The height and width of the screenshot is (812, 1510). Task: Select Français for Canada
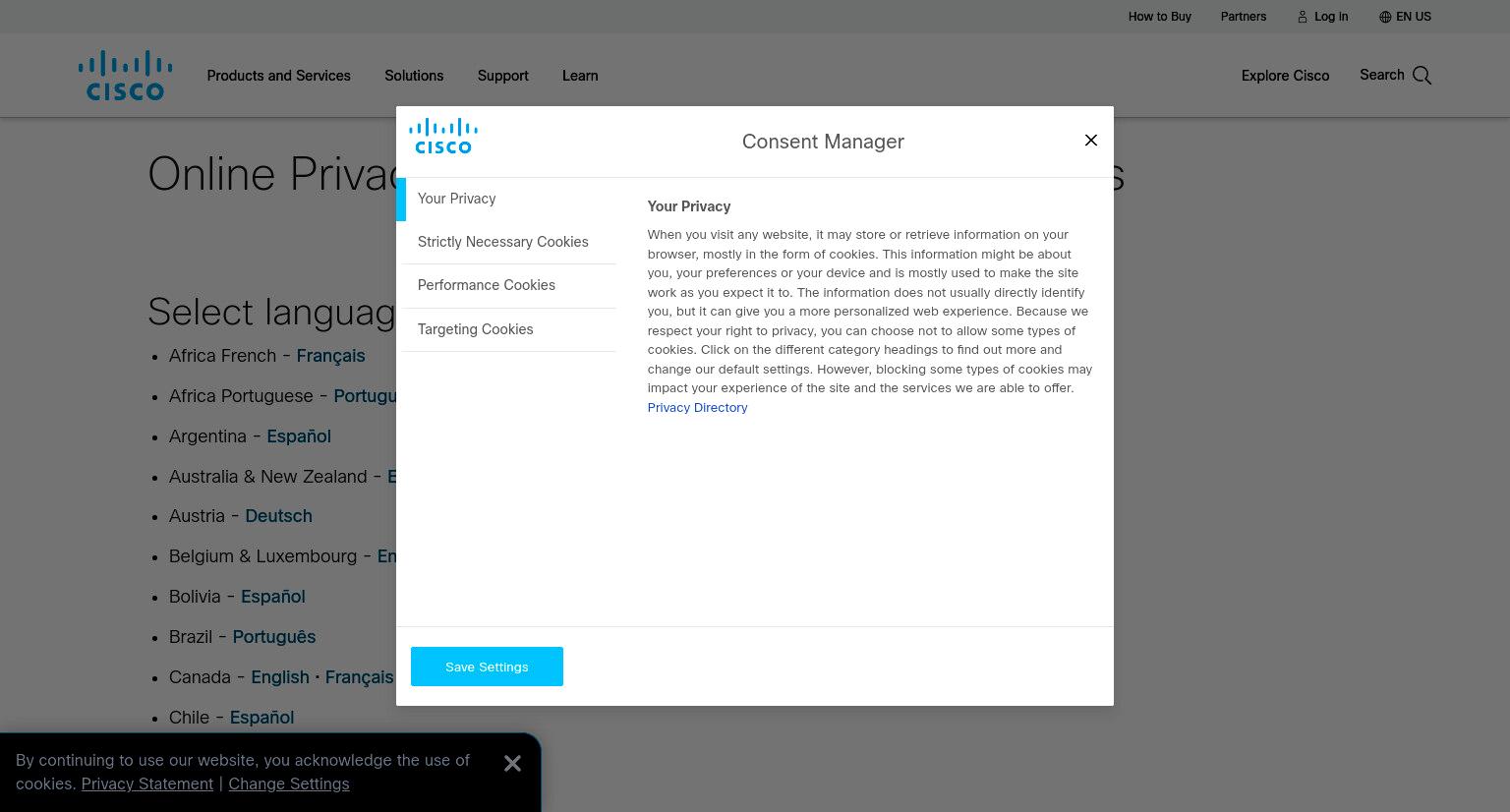click(359, 677)
